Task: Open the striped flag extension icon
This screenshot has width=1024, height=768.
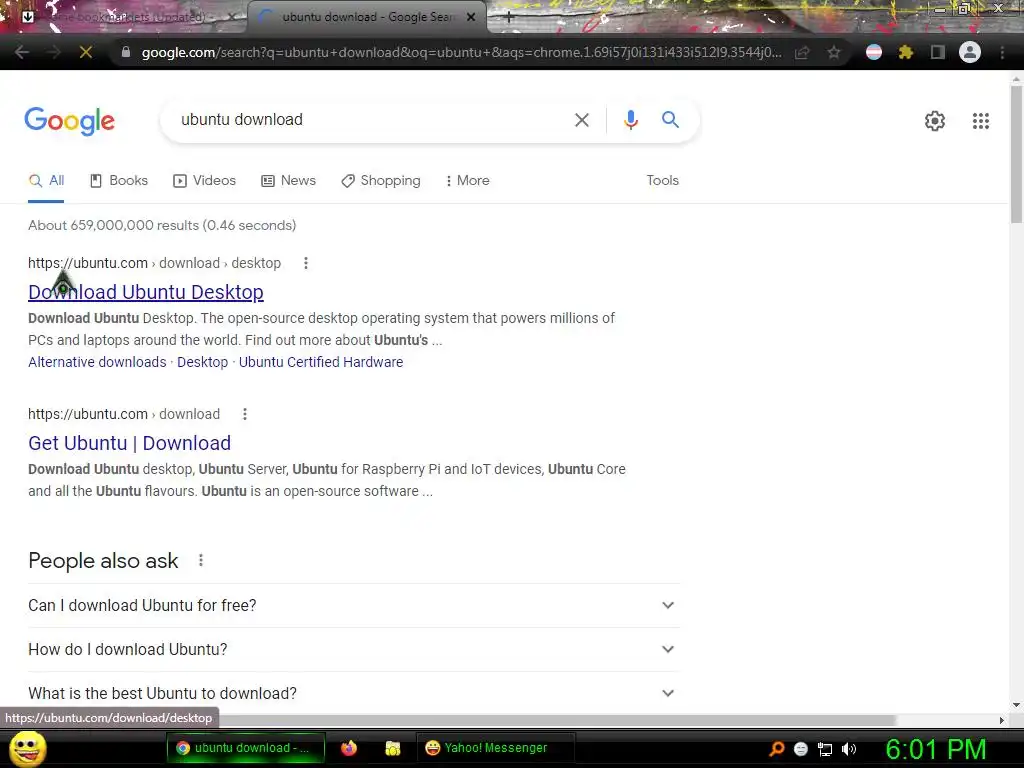Action: [874, 52]
